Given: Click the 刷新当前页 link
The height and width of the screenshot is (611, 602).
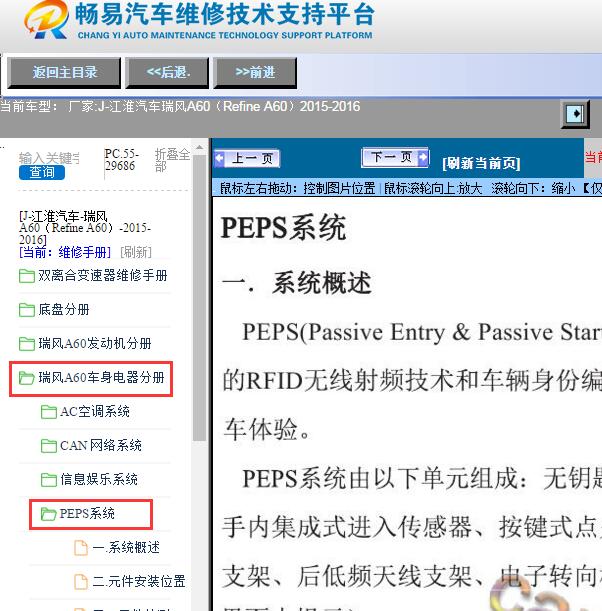Looking at the screenshot, I should (481, 163).
